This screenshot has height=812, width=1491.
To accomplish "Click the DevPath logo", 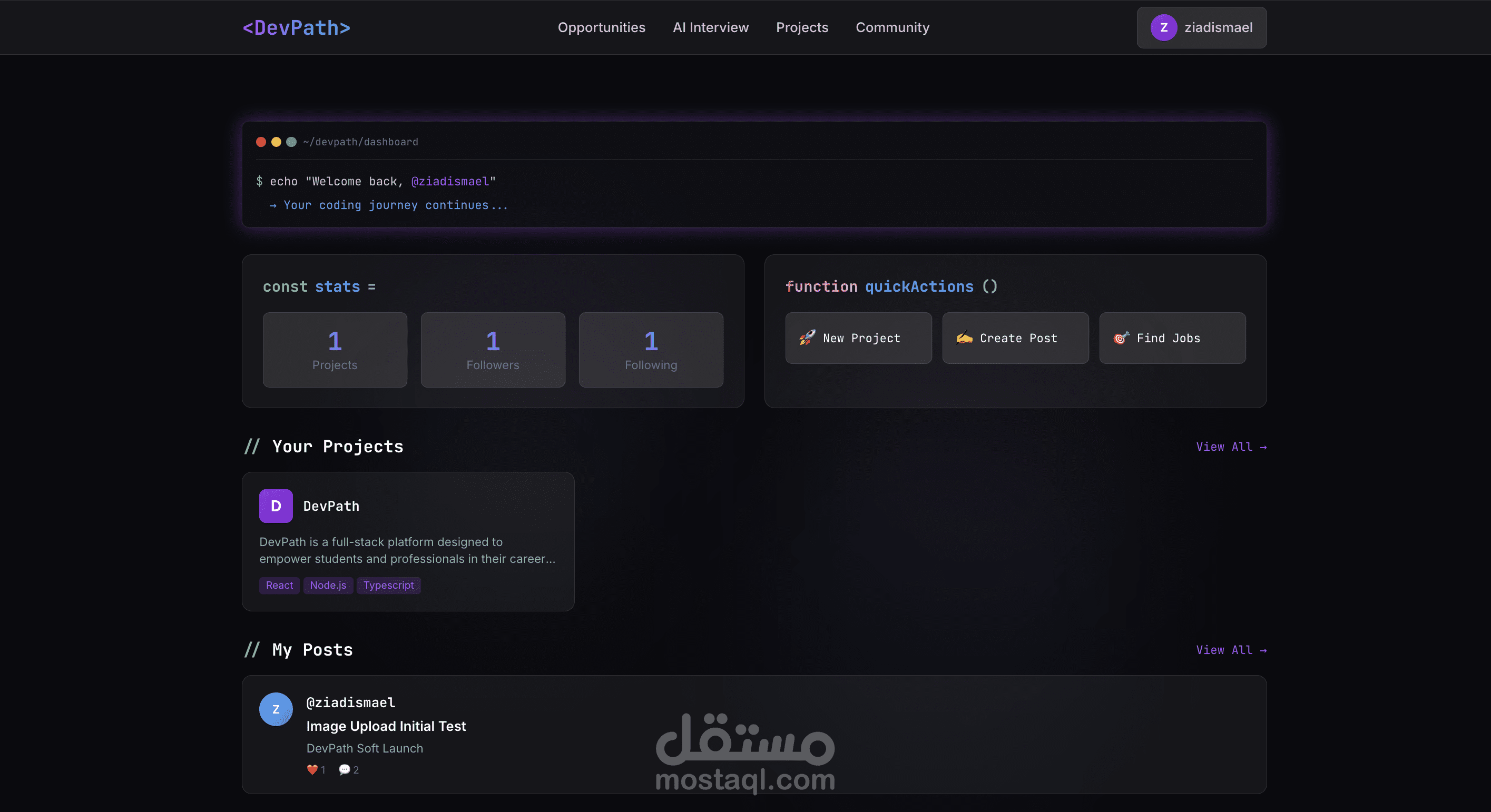I will 296,28.
